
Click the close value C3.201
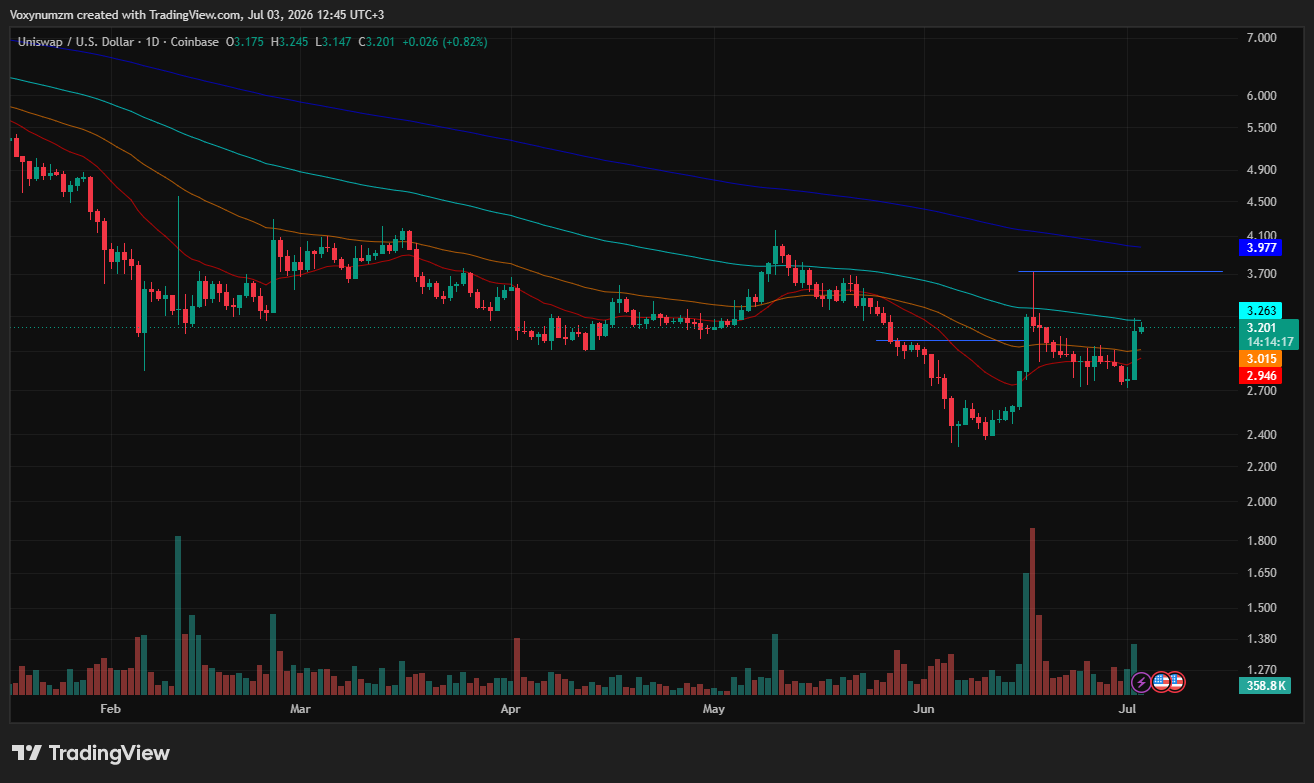click(377, 41)
